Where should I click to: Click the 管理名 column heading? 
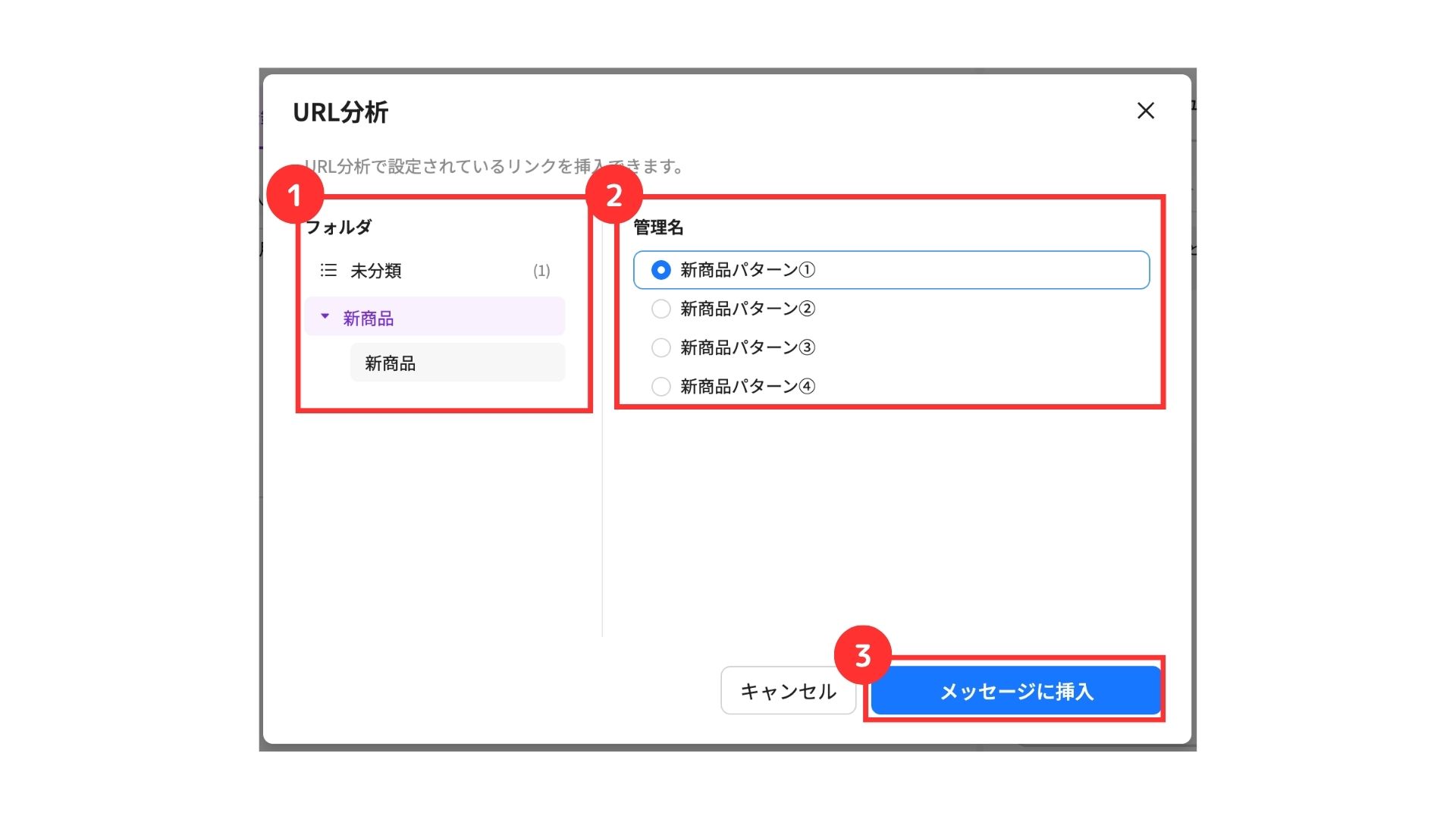(x=658, y=227)
